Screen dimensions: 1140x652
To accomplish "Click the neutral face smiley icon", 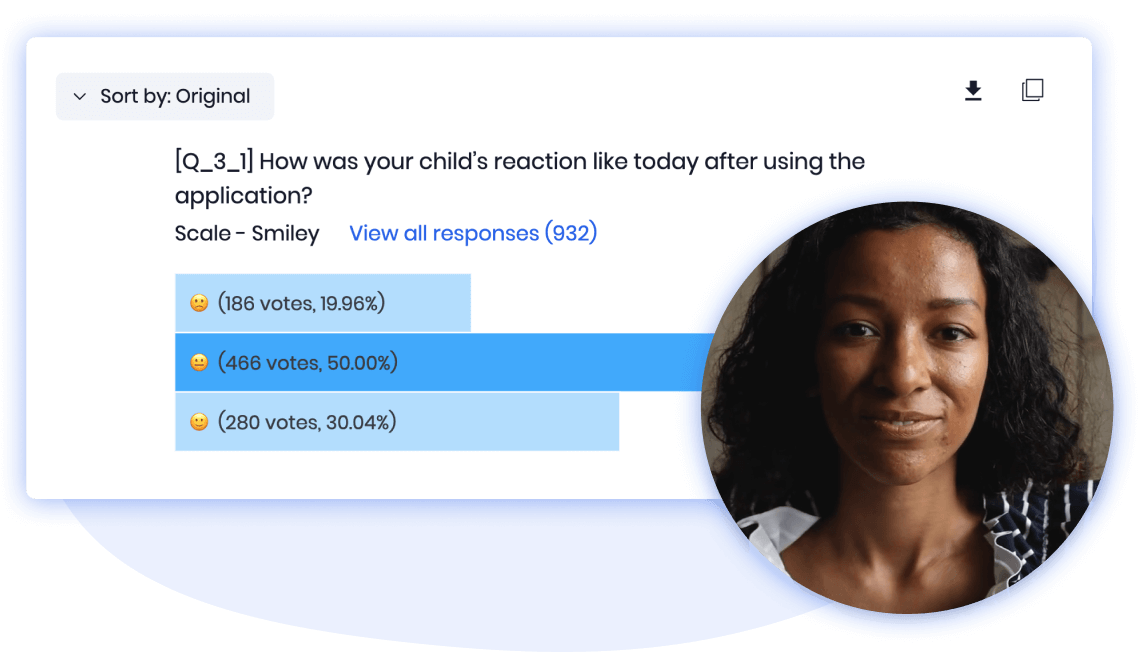I will point(198,363).
